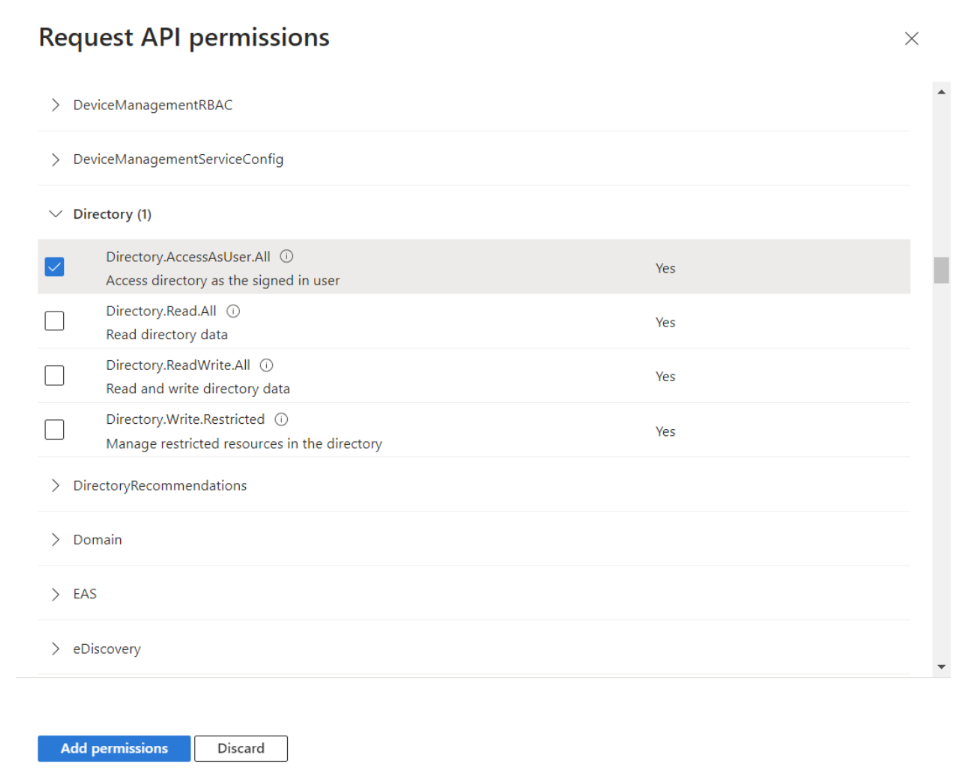
Task: Show info for Directory.Write.Restricted
Action: [x=281, y=419]
